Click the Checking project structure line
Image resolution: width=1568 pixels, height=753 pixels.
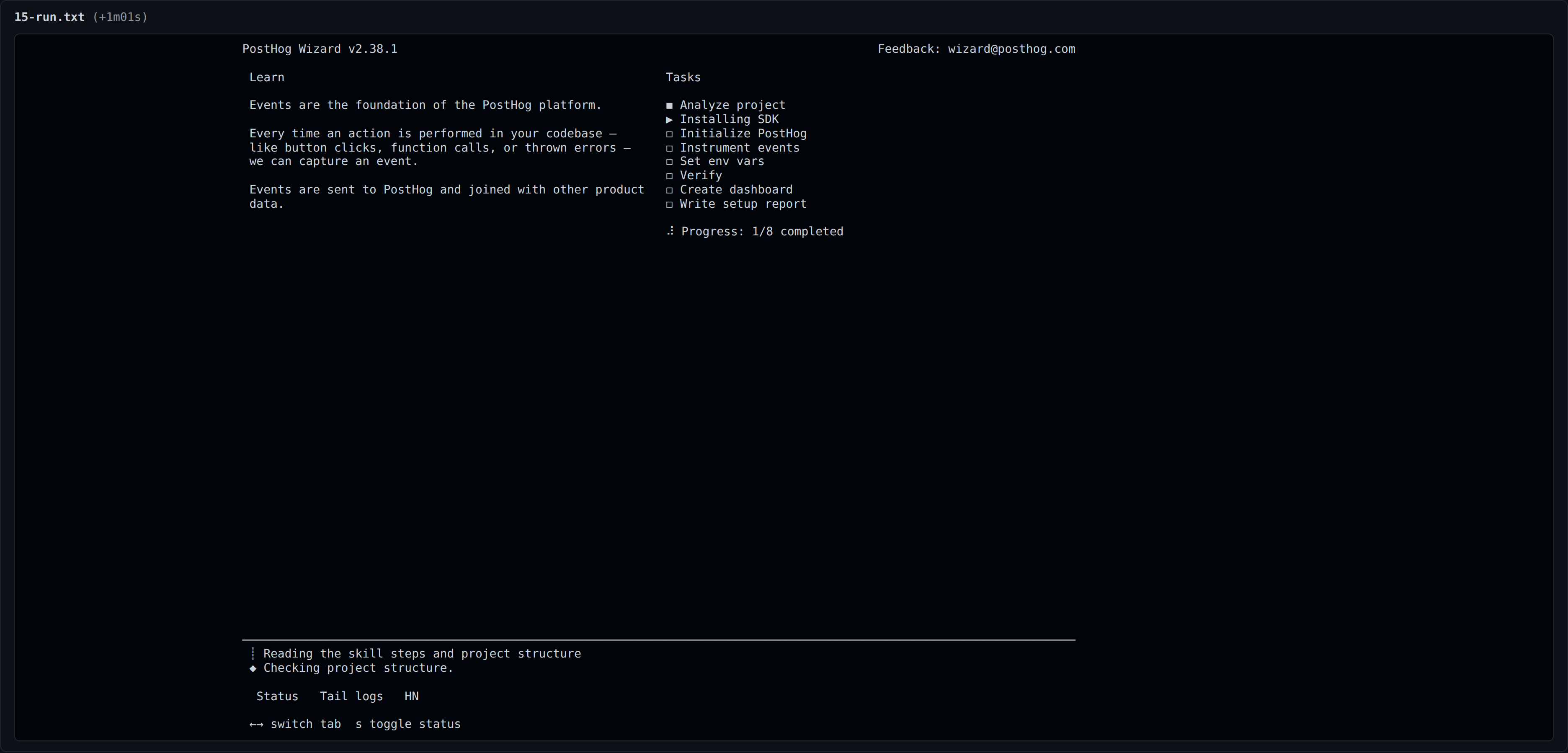click(358, 668)
